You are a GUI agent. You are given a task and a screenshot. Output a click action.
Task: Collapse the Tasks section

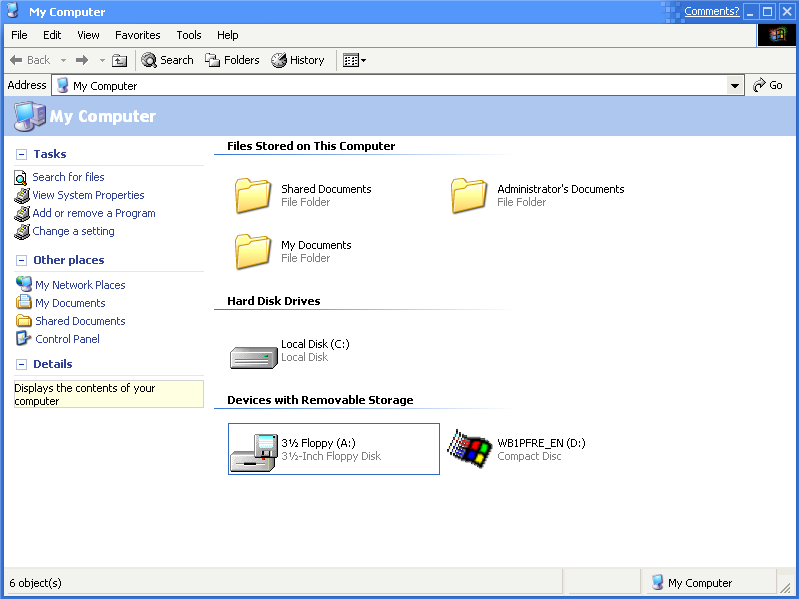click(x=22, y=154)
